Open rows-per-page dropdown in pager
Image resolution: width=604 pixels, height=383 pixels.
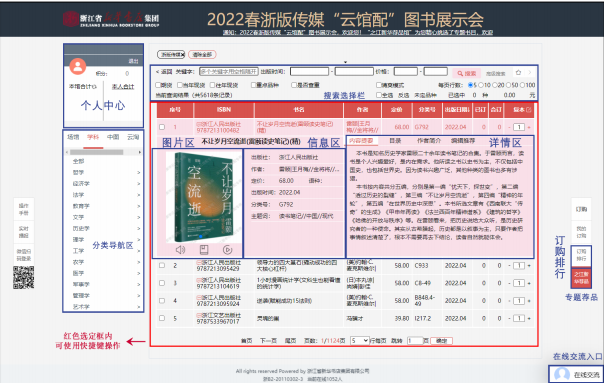[x=359, y=341]
